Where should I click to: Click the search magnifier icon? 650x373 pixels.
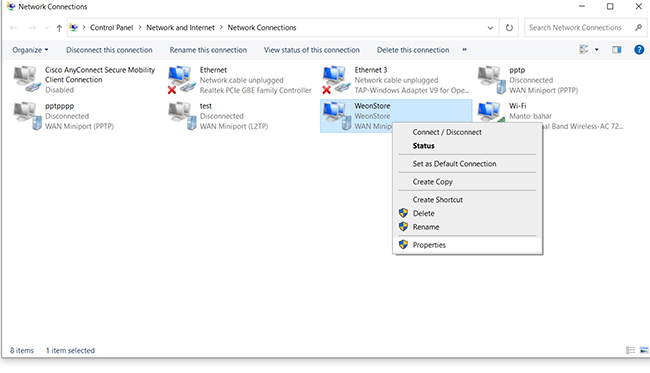point(638,28)
